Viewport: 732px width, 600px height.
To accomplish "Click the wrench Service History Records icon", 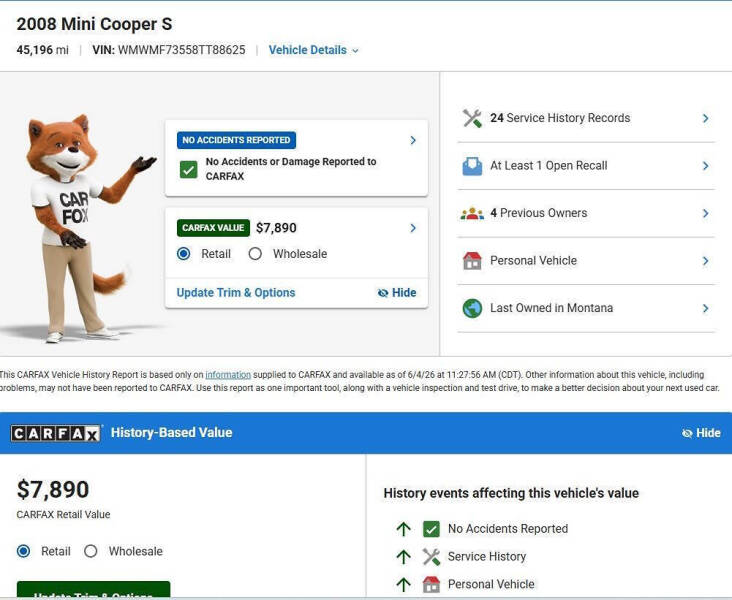I will pyautogui.click(x=472, y=118).
